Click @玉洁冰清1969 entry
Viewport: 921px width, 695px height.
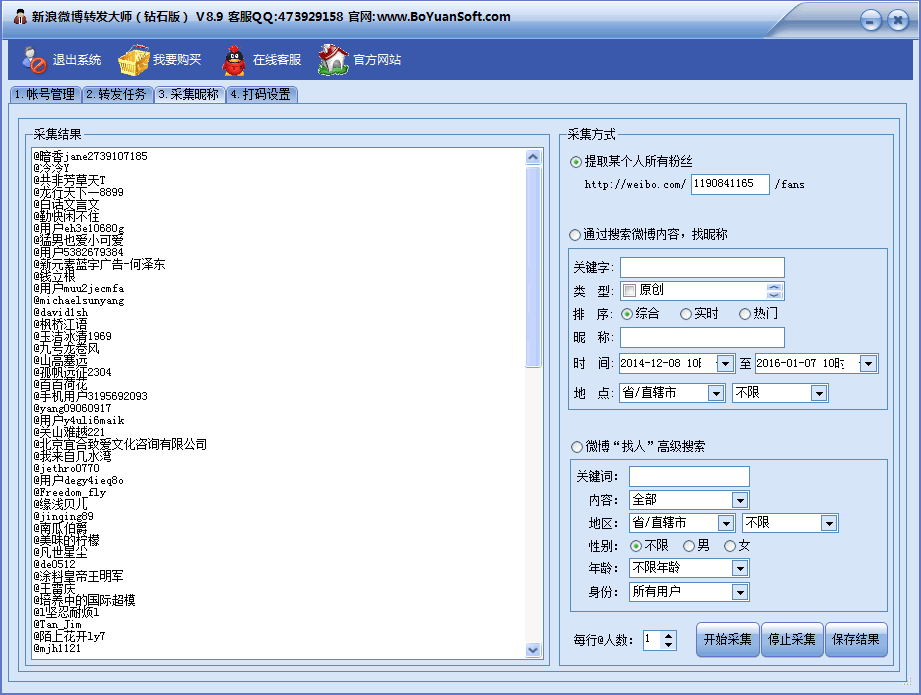[72, 337]
